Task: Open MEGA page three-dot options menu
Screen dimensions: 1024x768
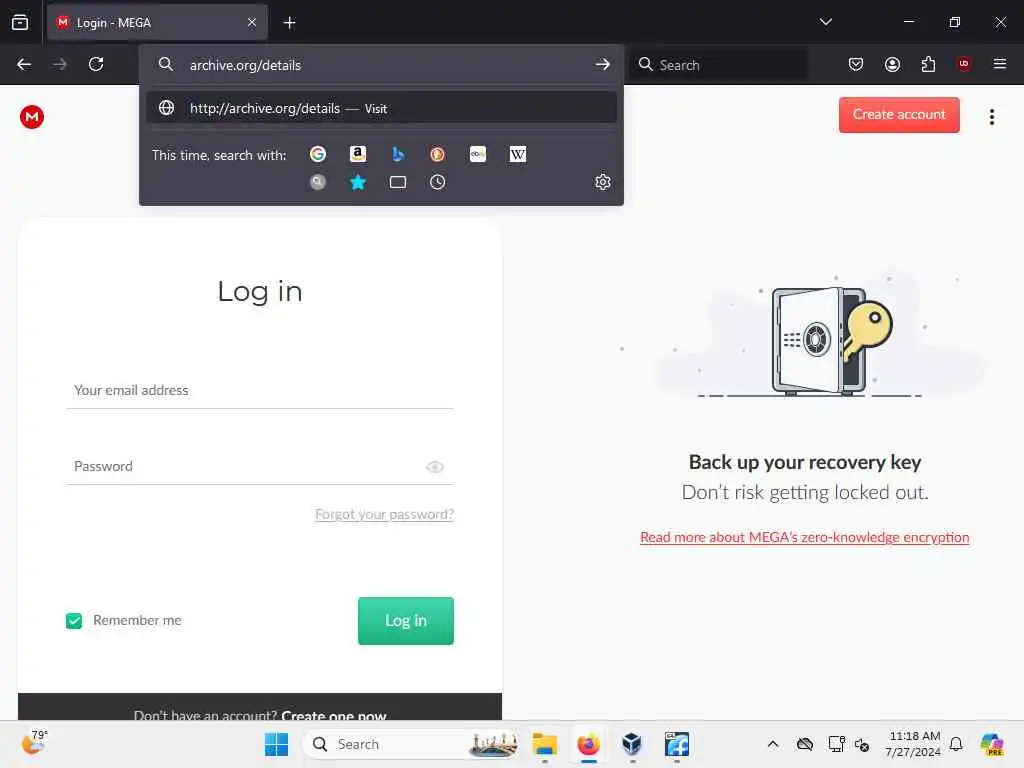Action: click(x=991, y=117)
